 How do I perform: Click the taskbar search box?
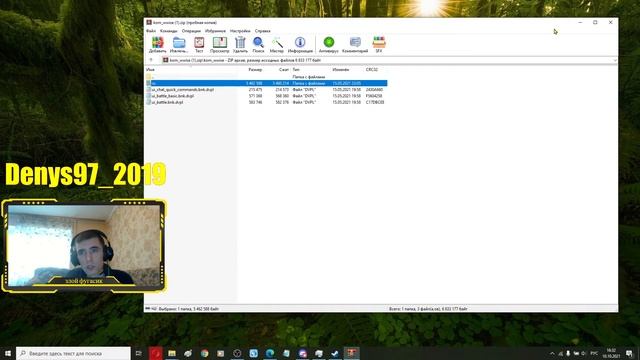73,353
